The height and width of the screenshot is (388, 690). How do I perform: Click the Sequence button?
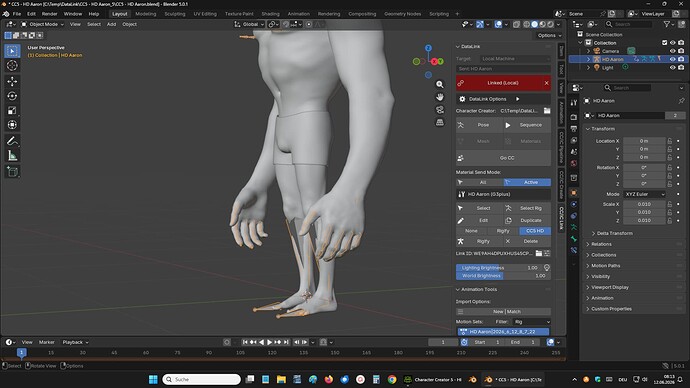point(527,125)
